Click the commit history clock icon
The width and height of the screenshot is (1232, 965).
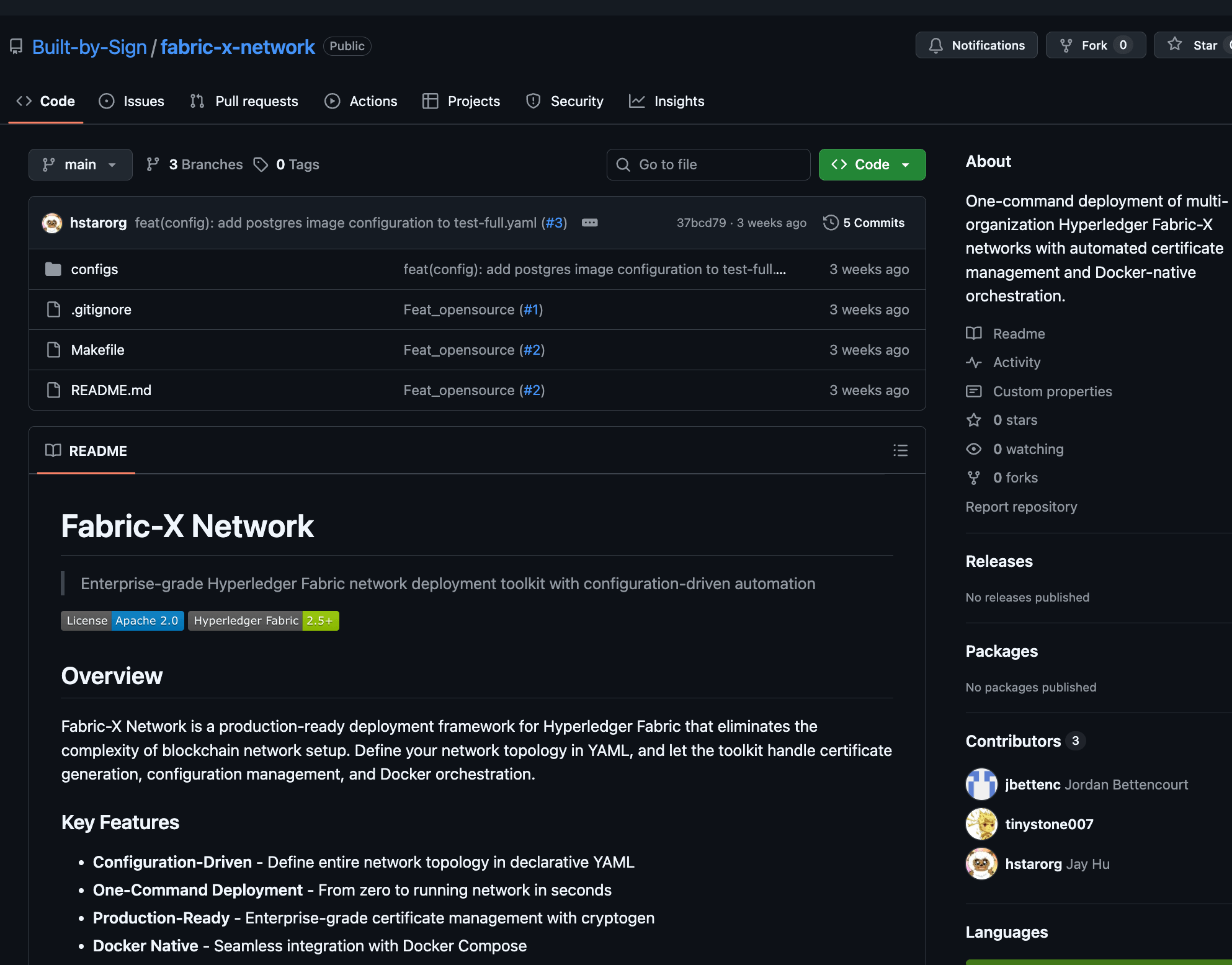831,223
